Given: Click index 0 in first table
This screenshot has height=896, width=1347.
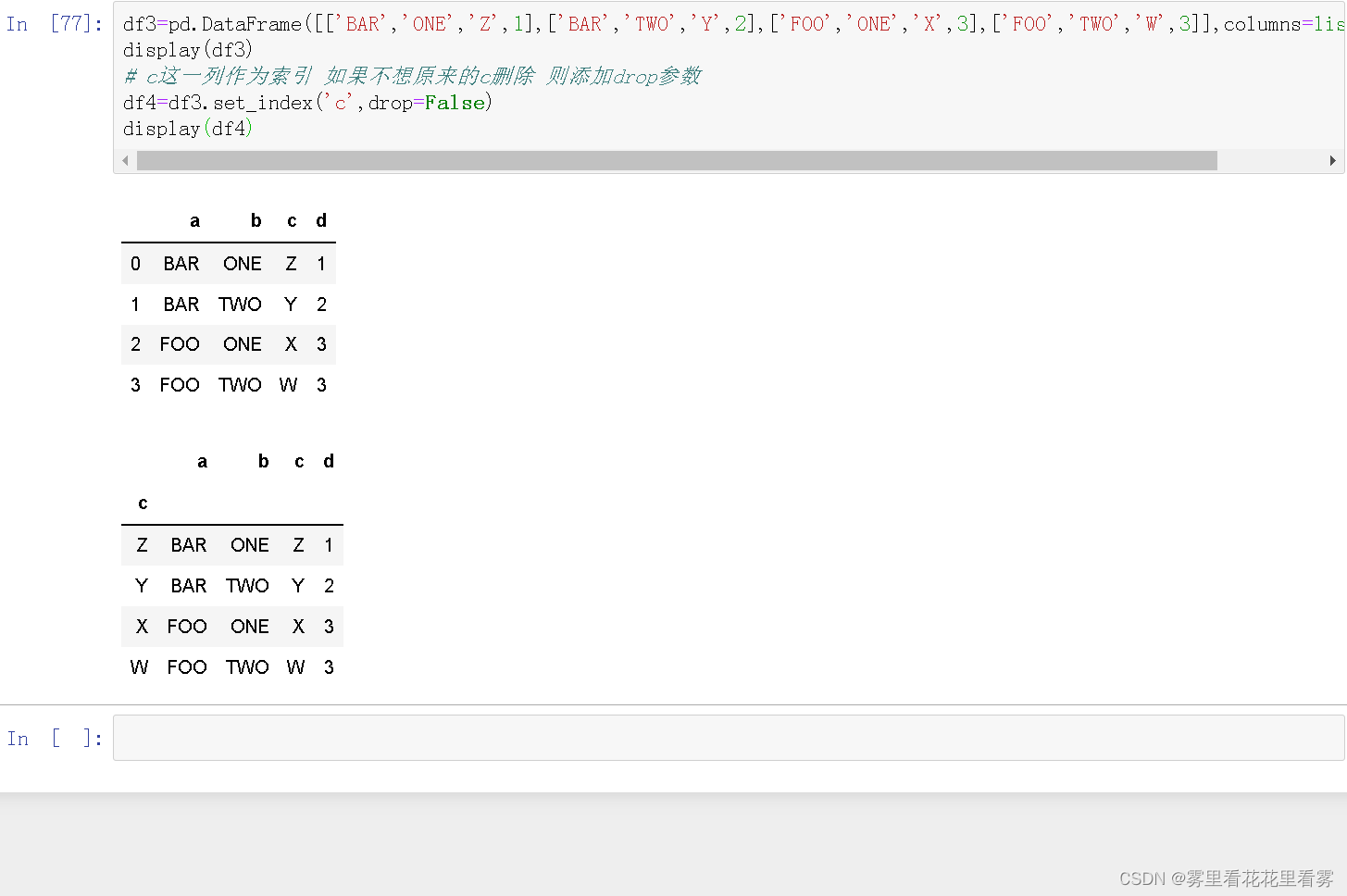Looking at the screenshot, I should [x=135, y=264].
